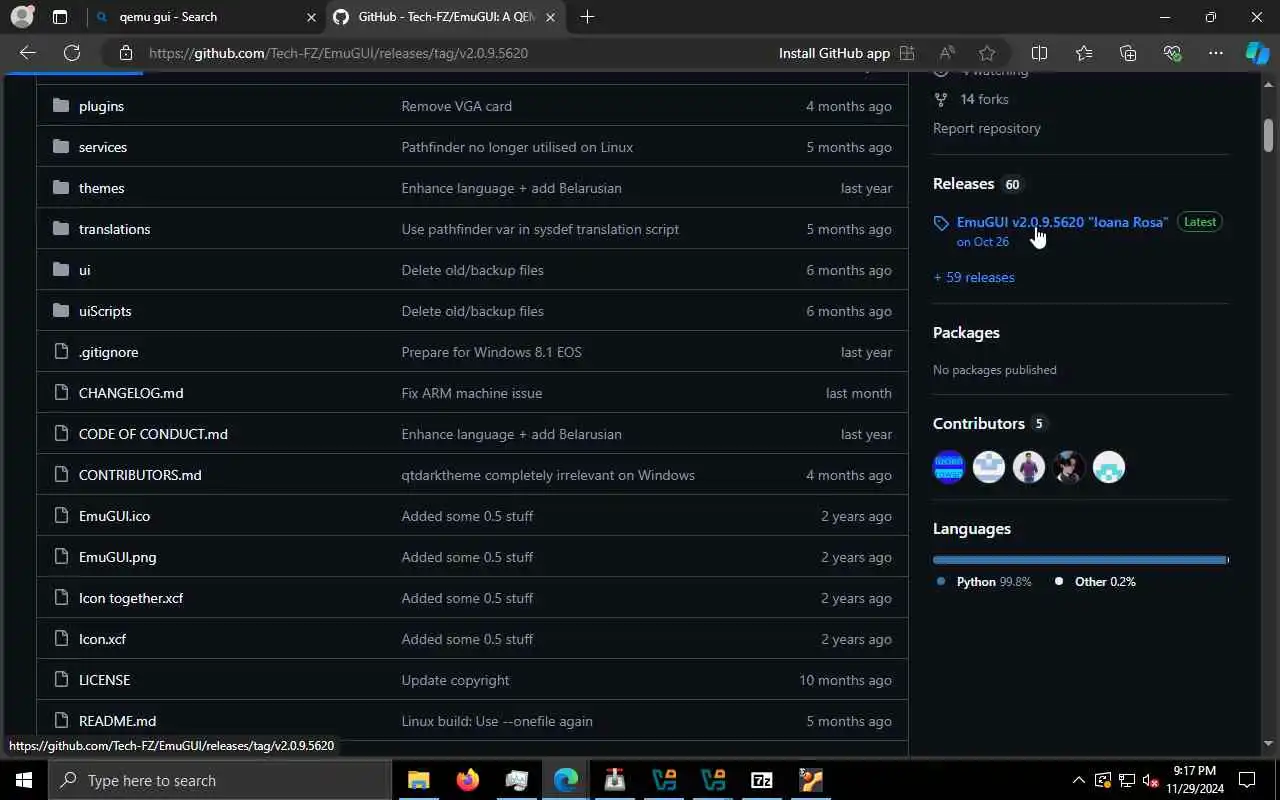Open the plugins folder

coord(101,106)
